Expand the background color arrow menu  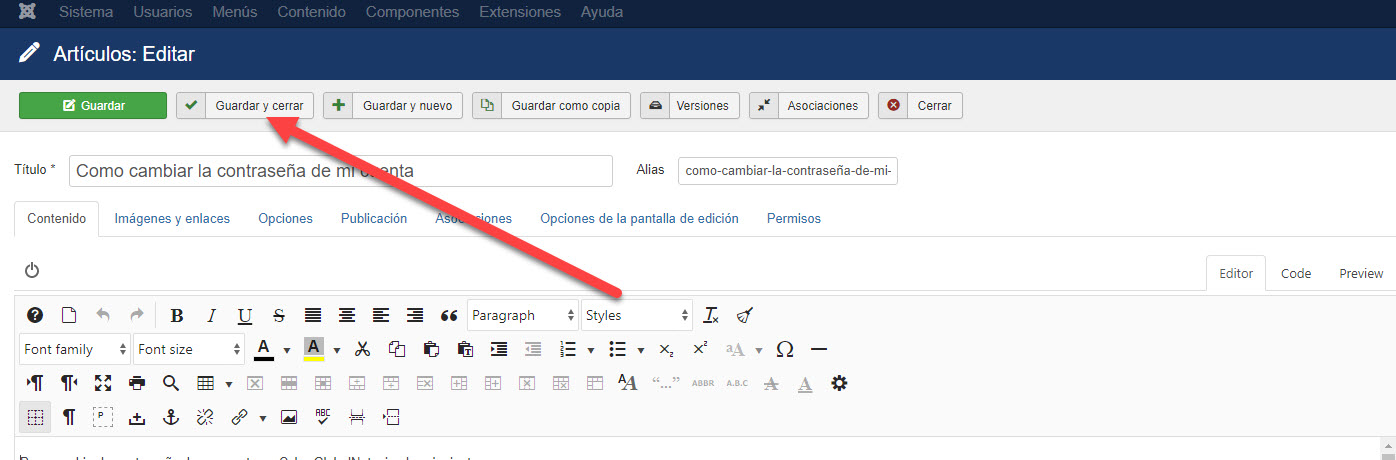pos(337,350)
